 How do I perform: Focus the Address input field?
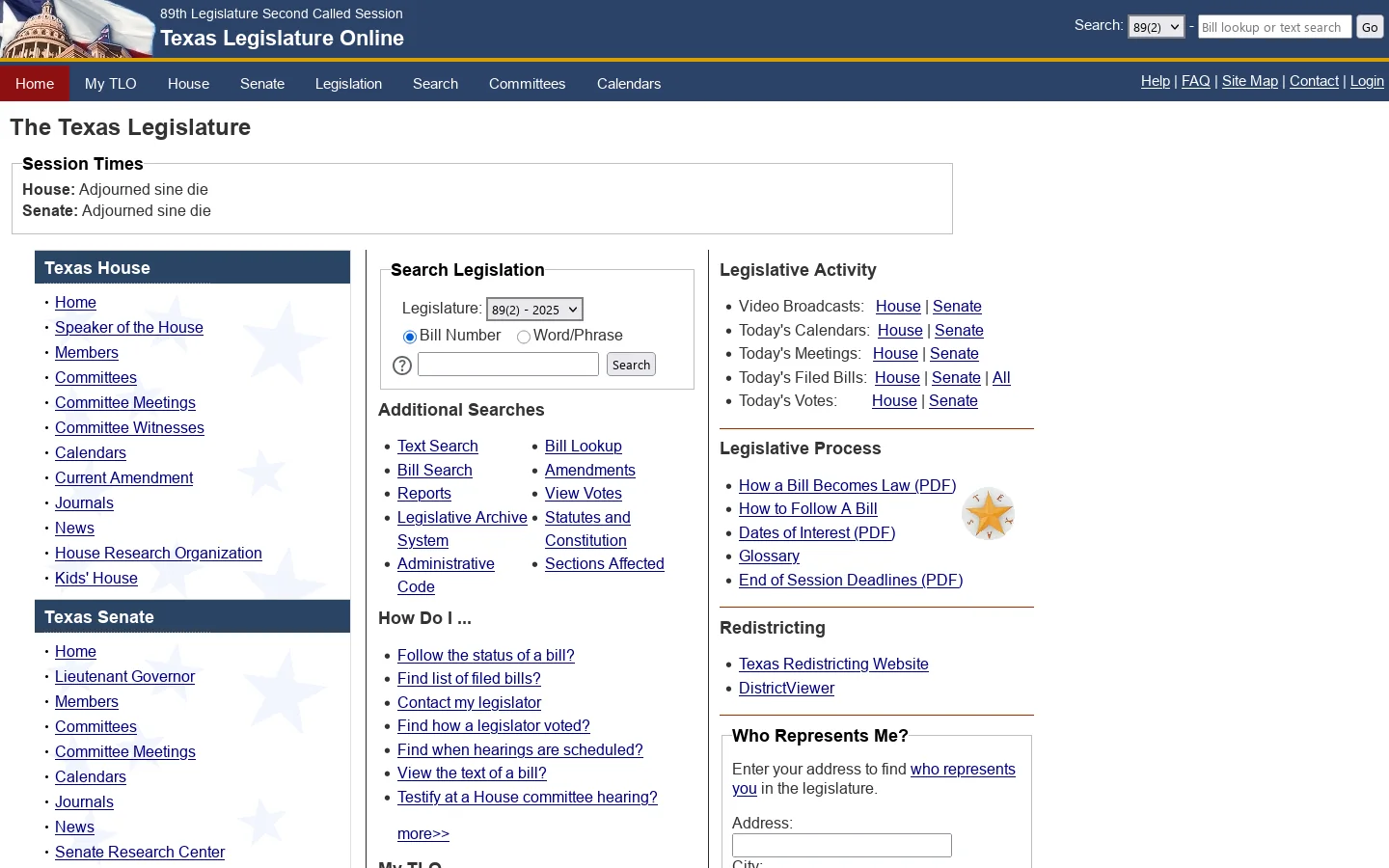pos(842,845)
